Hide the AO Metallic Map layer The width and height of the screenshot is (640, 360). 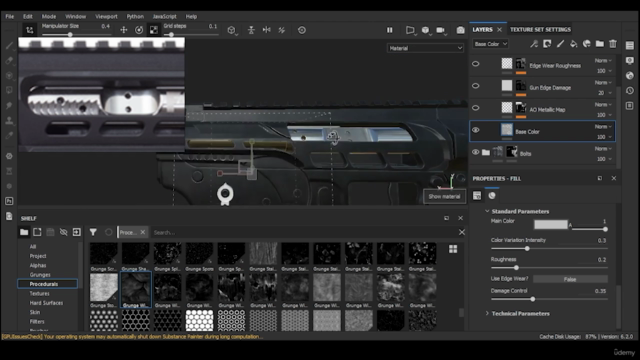point(476,108)
